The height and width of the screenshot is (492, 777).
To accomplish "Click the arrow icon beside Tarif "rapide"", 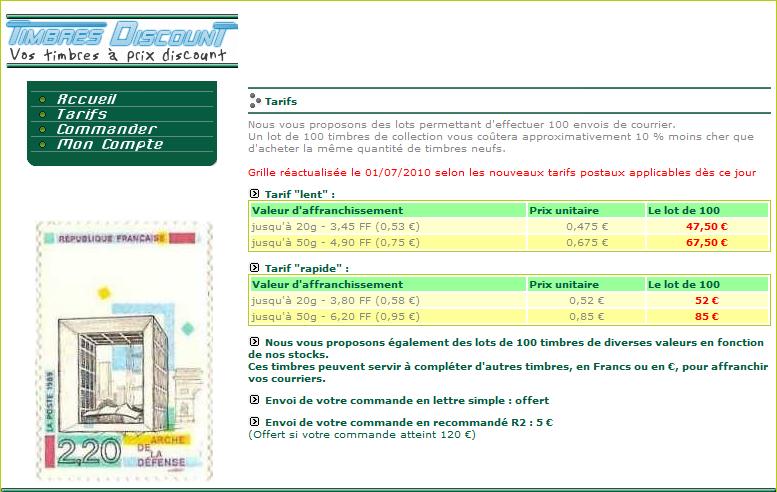I will click(253, 269).
